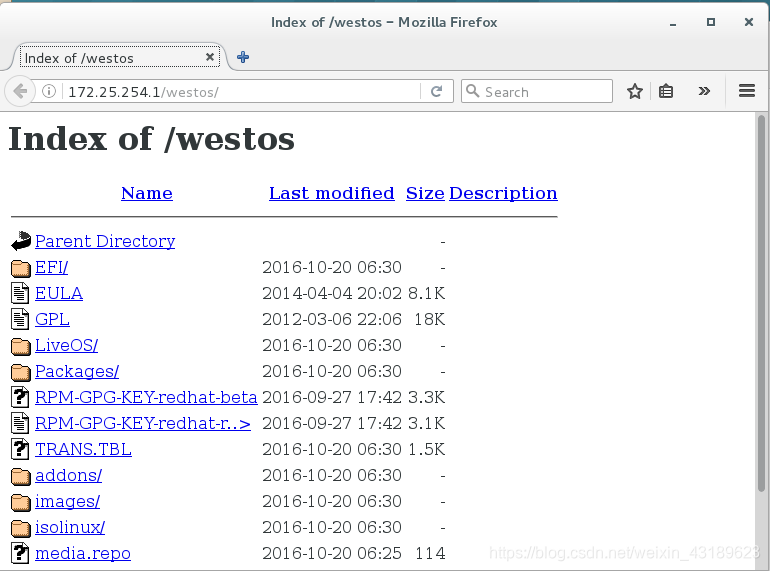Sort listing by Size column
Screen dimensions: 770x571
coord(425,193)
